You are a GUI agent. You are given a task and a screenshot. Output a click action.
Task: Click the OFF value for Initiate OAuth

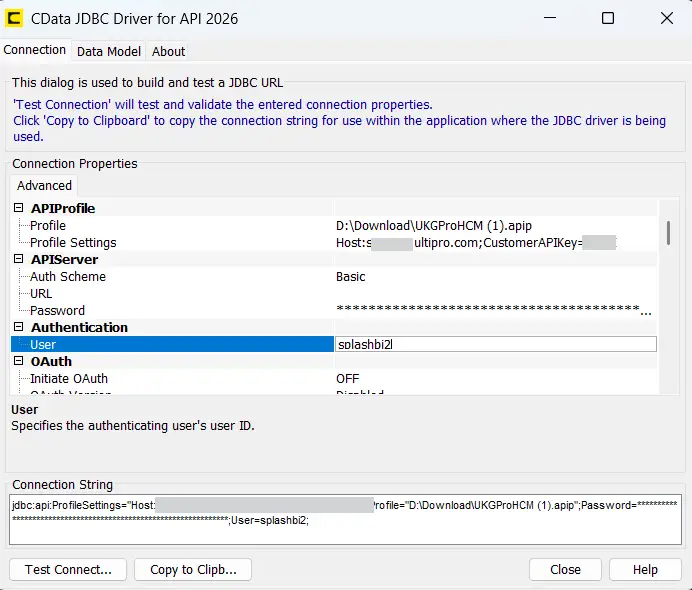(347, 379)
